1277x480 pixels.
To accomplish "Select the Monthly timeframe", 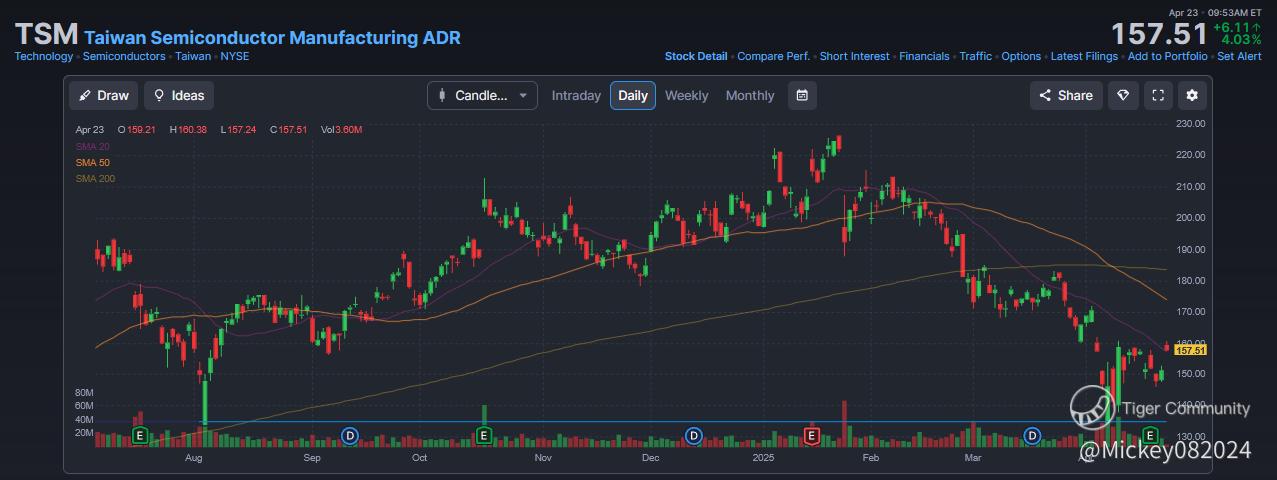I will tap(750, 96).
